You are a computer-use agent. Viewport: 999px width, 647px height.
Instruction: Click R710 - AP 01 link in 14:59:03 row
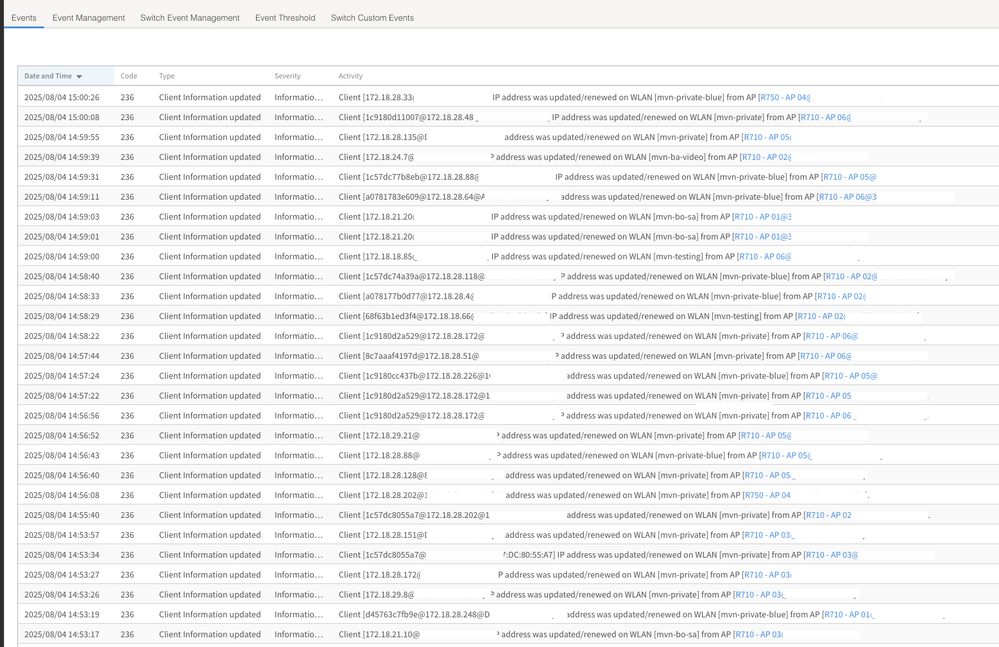(x=762, y=217)
